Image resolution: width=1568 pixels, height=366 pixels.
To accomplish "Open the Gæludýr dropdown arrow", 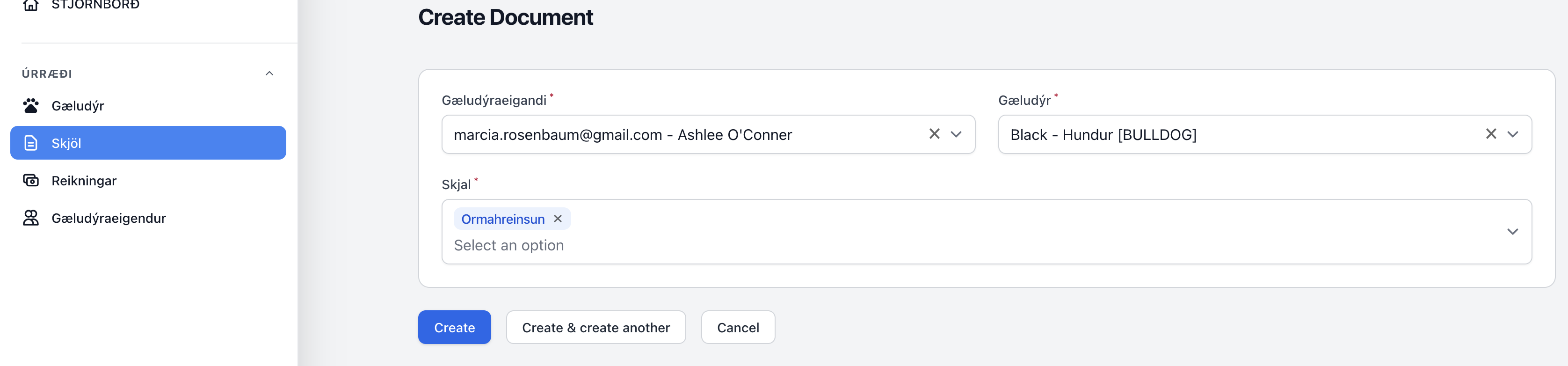I will (x=1513, y=135).
